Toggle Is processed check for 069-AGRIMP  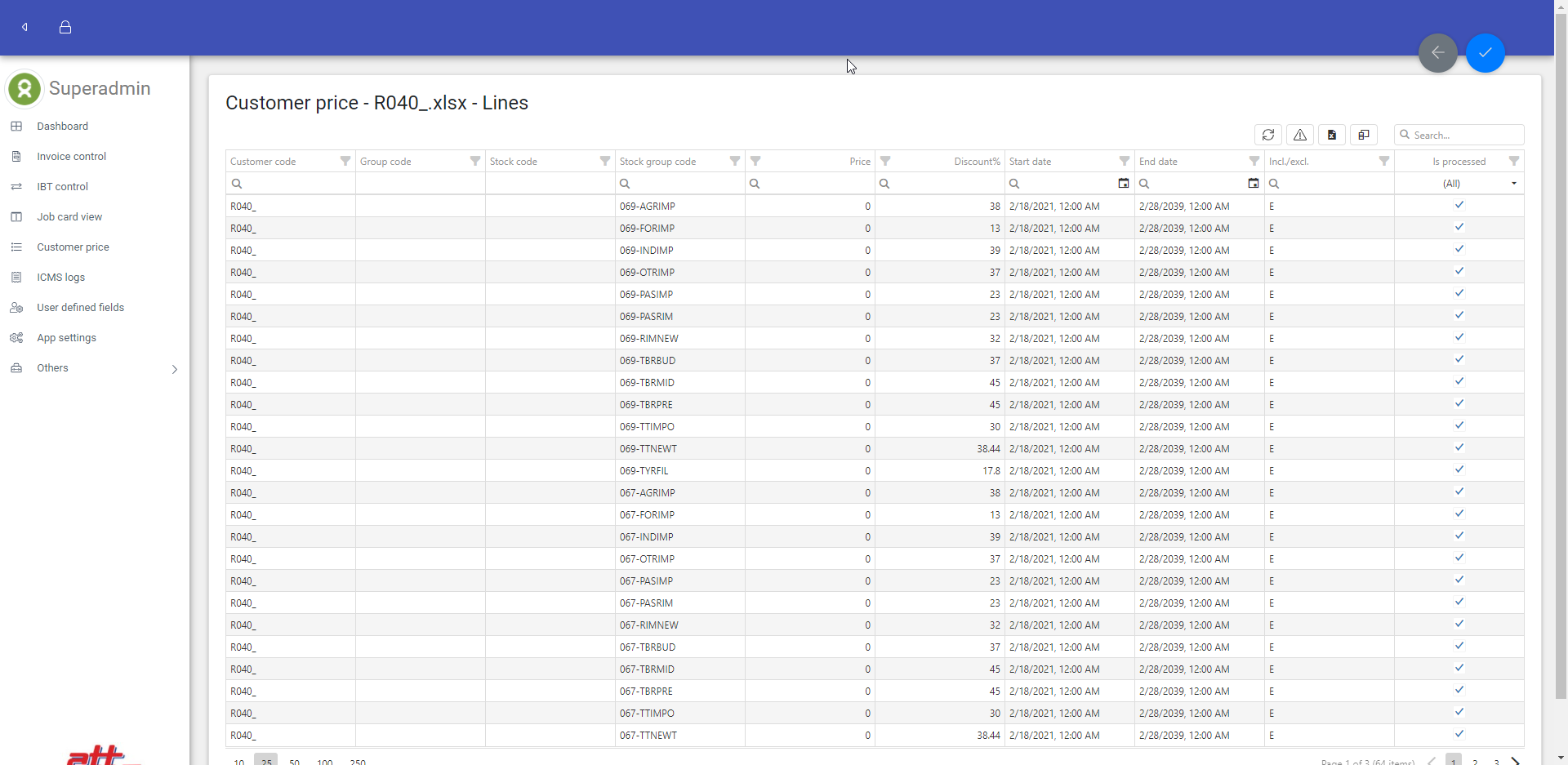(1459, 206)
